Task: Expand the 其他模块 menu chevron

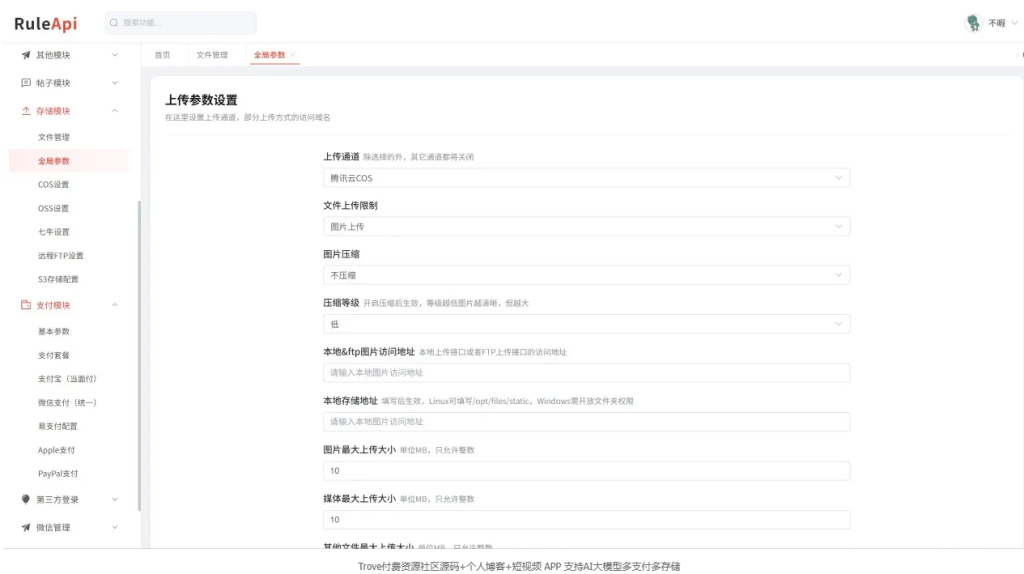Action: pos(115,55)
